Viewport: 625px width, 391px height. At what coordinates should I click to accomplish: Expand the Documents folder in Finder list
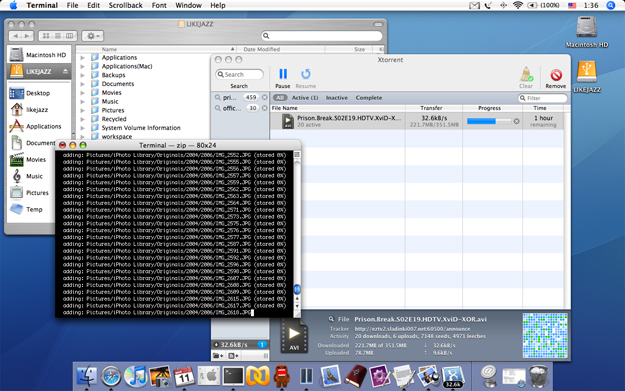(x=83, y=84)
